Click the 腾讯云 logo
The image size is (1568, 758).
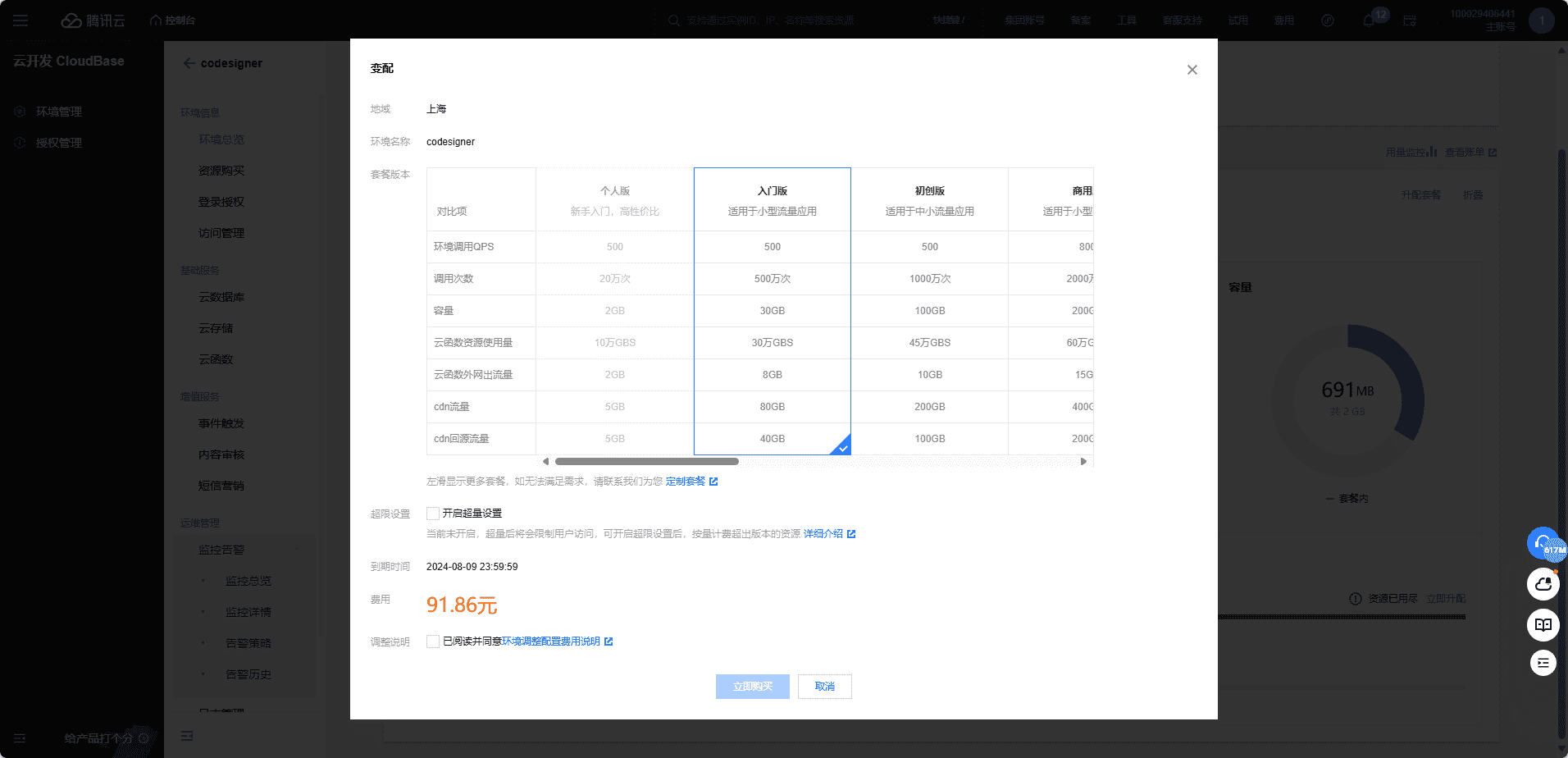(x=93, y=21)
